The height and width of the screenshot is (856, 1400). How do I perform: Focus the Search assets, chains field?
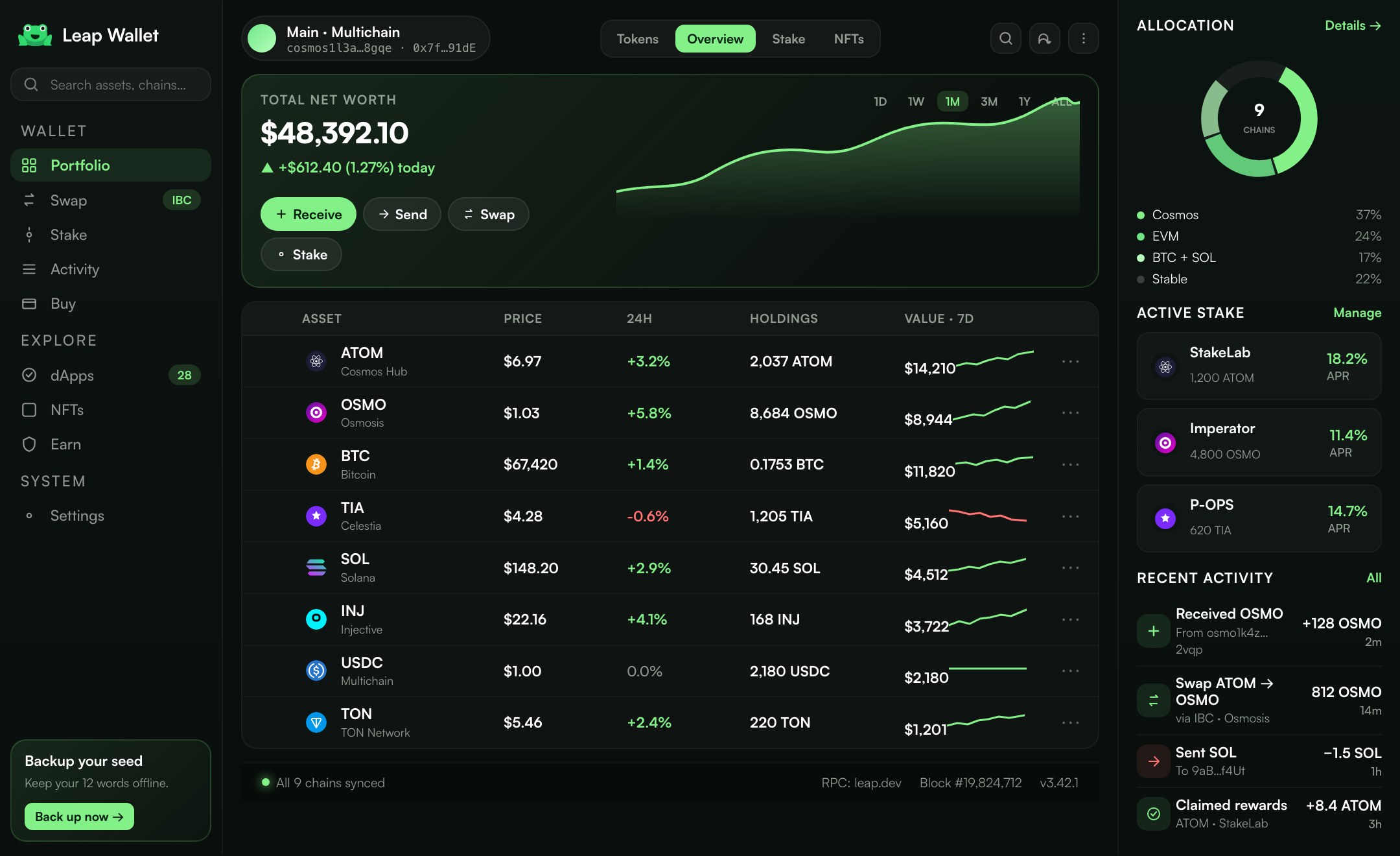(111, 84)
